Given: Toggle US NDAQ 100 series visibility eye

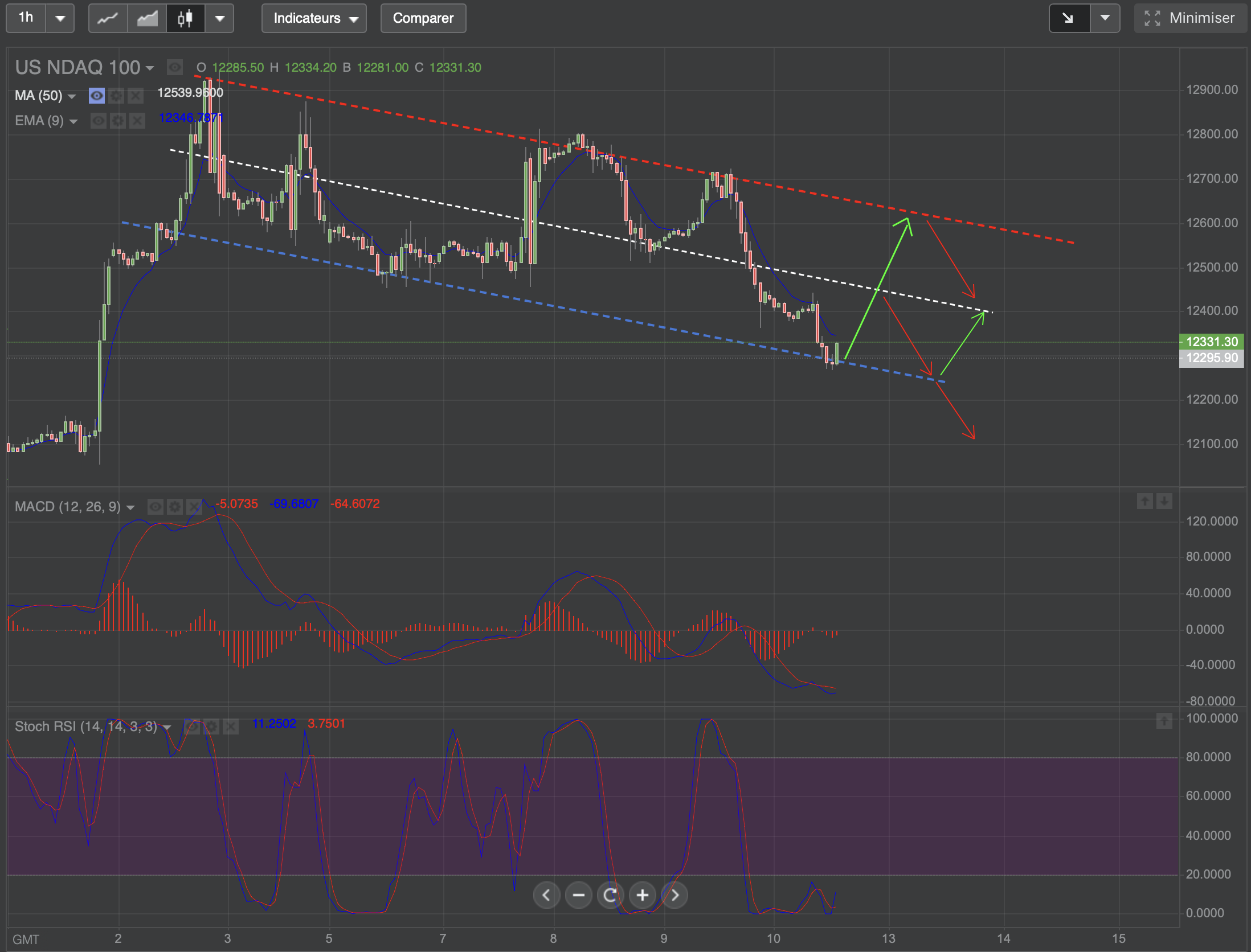Looking at the screenshot, I should click(x=175, y=67).
